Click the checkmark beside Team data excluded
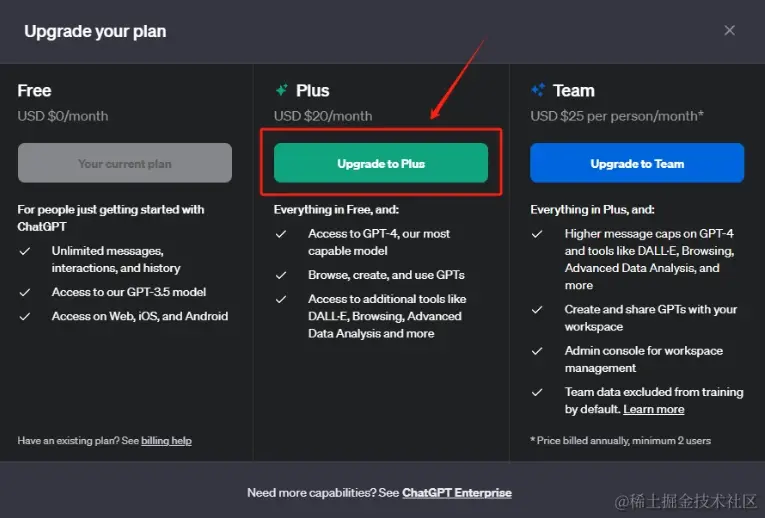The image size is (765, 518). click(x=538, y=392)
